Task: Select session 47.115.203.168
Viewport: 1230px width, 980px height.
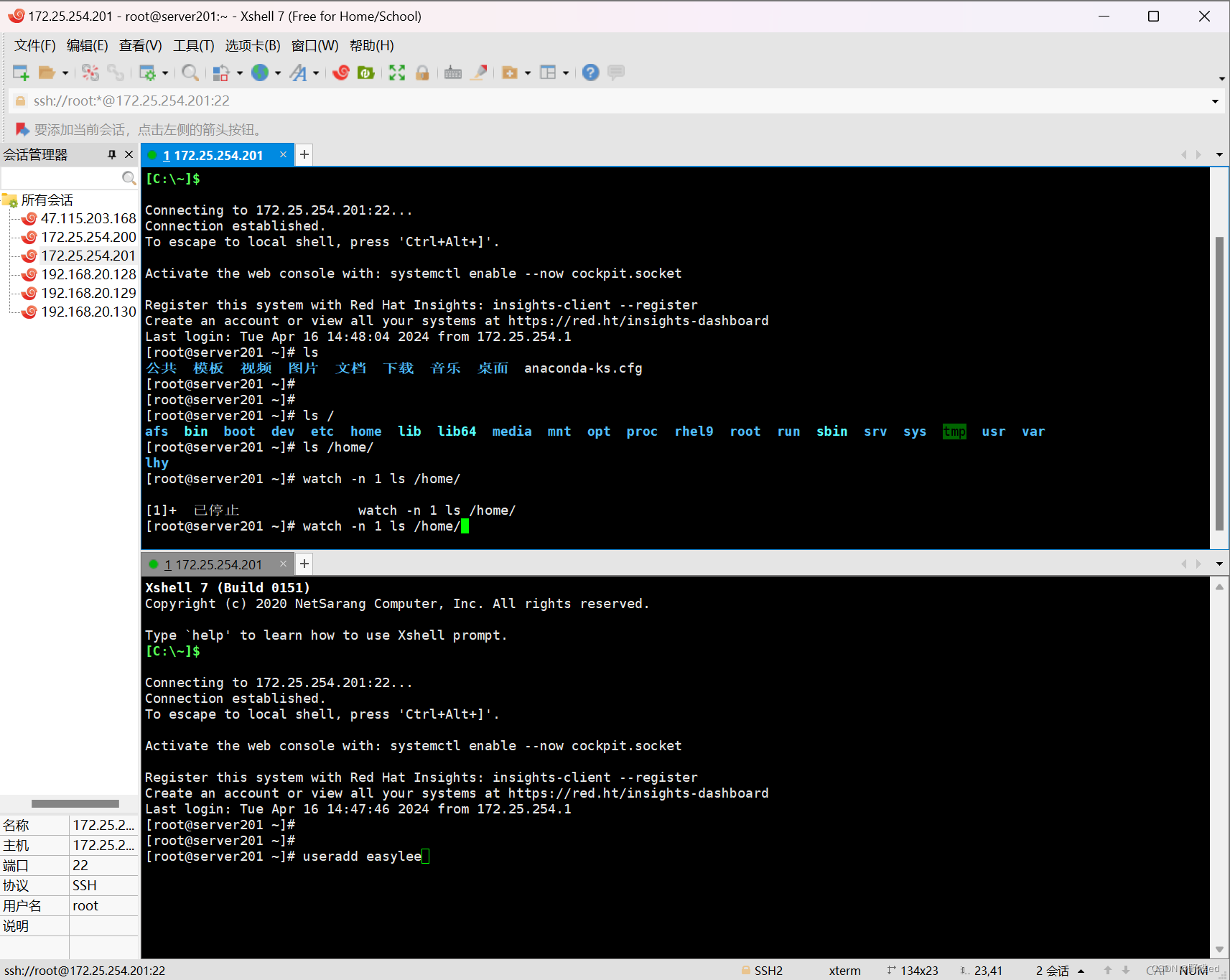Action: (88, 218)
